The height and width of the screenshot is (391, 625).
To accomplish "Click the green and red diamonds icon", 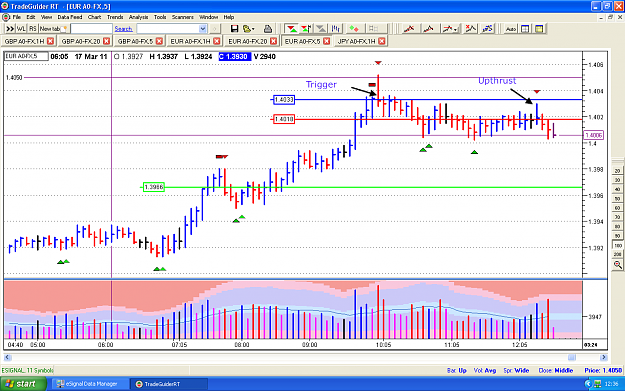I will (354, 29).
